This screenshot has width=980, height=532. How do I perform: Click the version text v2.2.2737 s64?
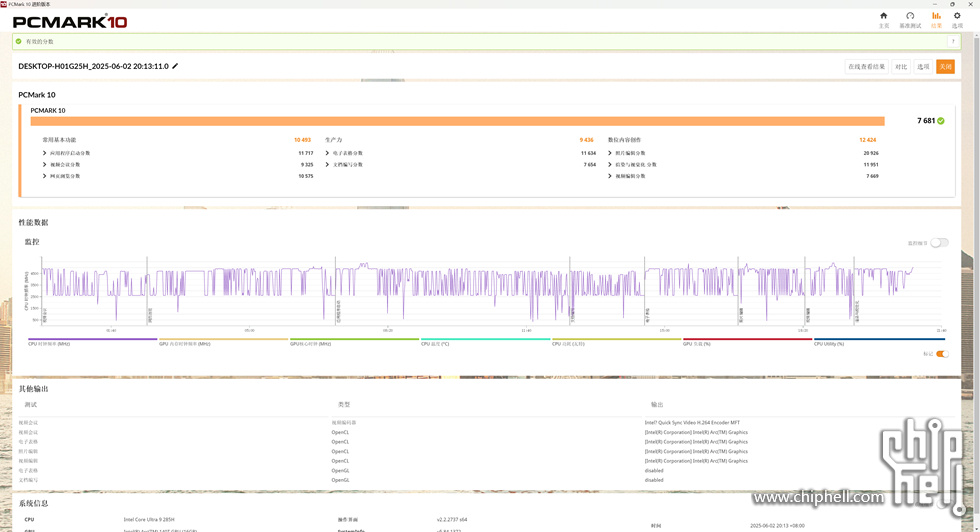(x=452, y=519)
